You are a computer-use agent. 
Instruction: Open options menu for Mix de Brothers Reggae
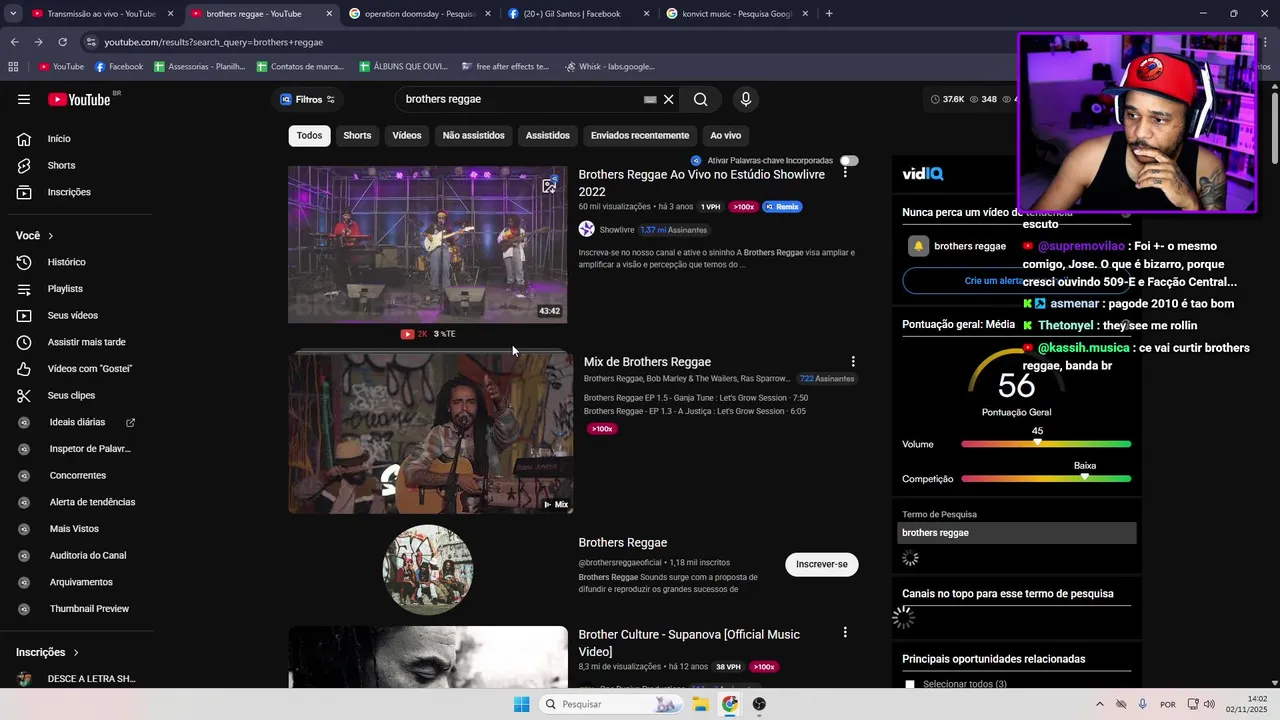tap(853, 362)
